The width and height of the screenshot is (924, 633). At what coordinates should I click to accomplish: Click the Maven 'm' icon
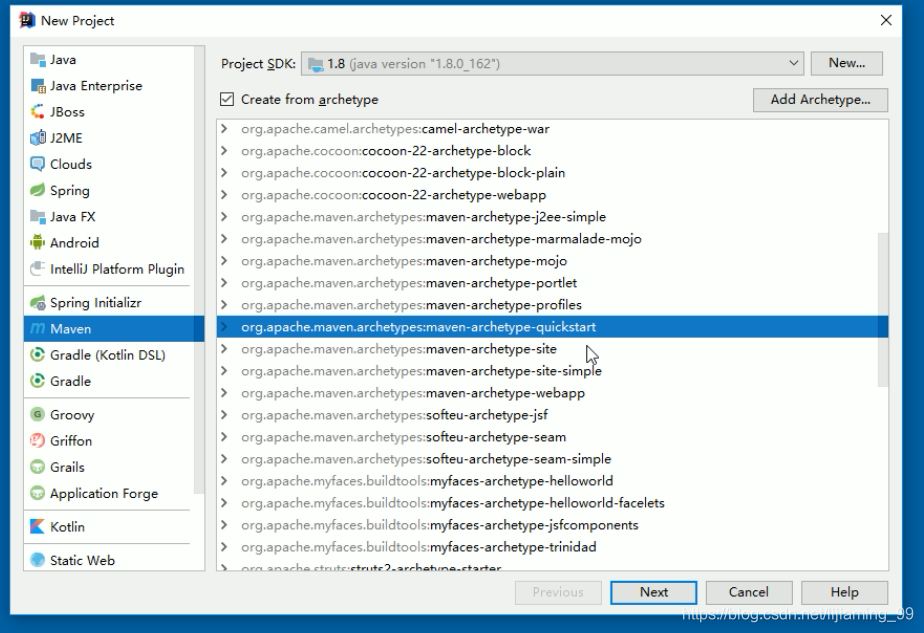[38, 328]
